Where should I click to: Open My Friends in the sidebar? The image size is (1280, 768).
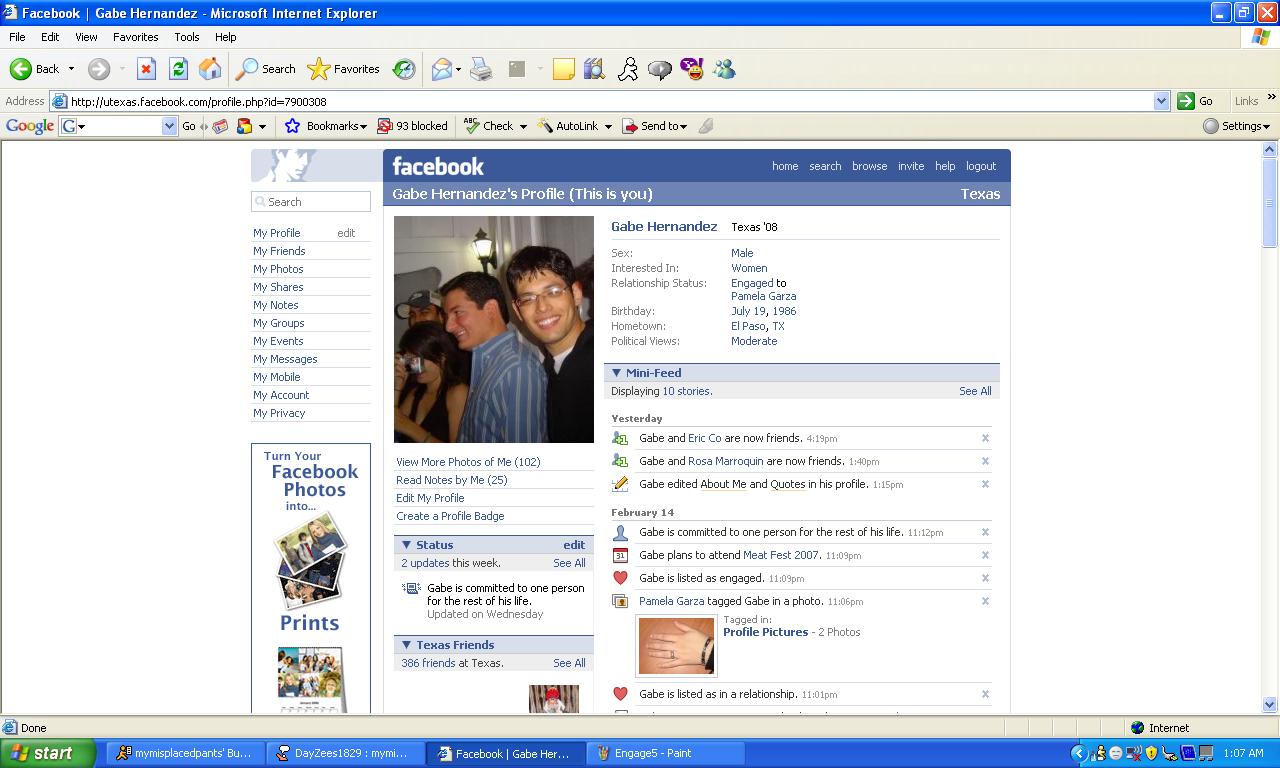279,251
